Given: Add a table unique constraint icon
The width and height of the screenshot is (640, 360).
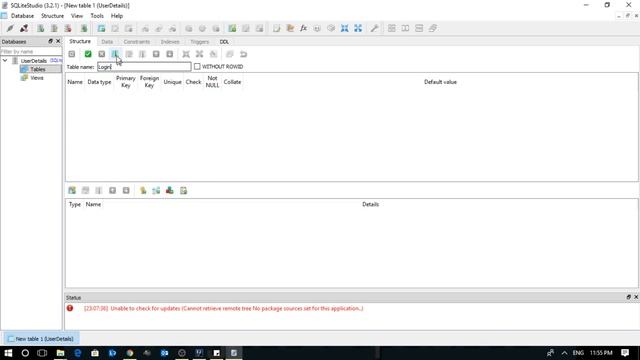Looking at the screenshot, I should pos(169,190).
